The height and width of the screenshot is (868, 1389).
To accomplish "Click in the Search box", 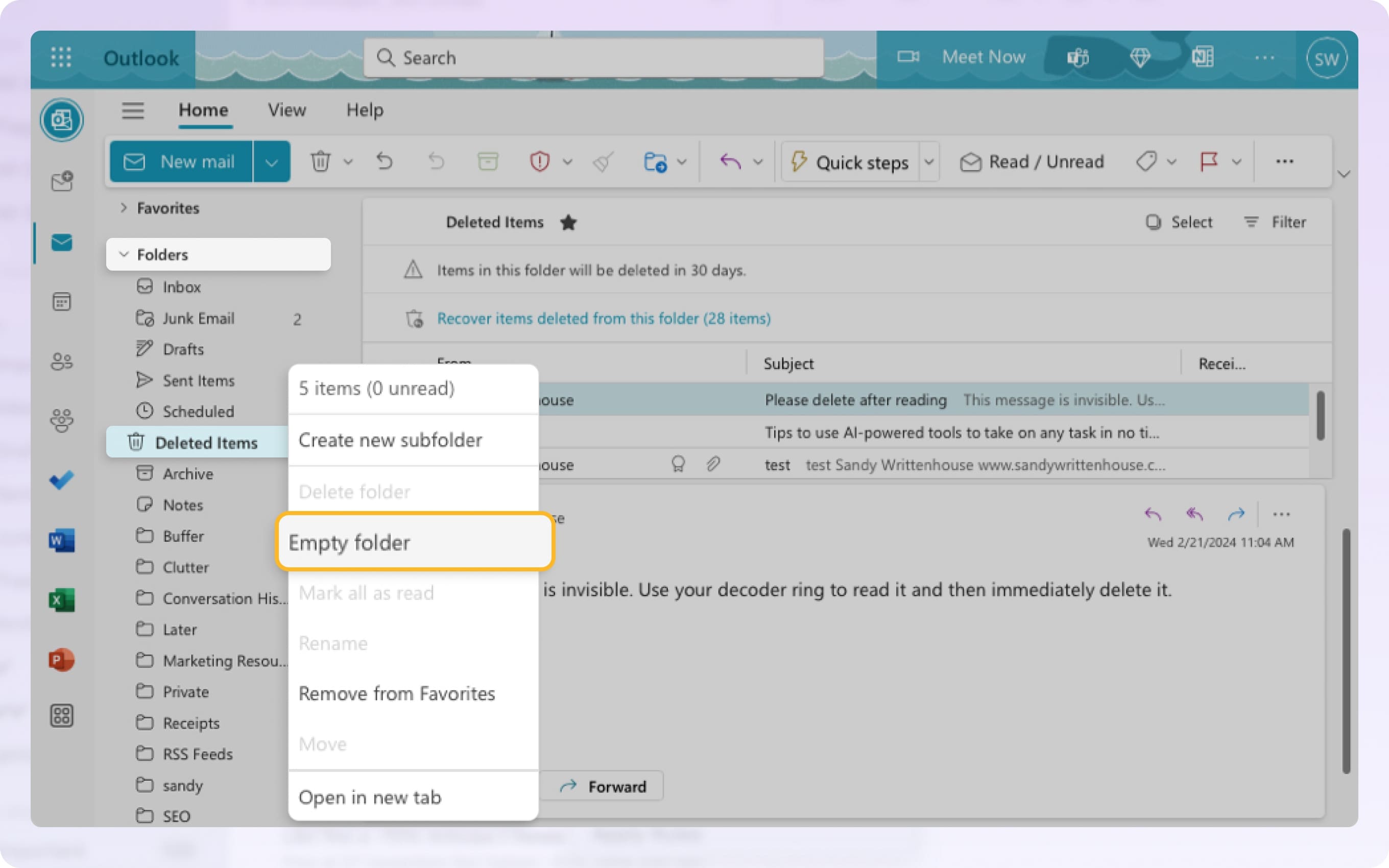I will click(x=593, y=57).
